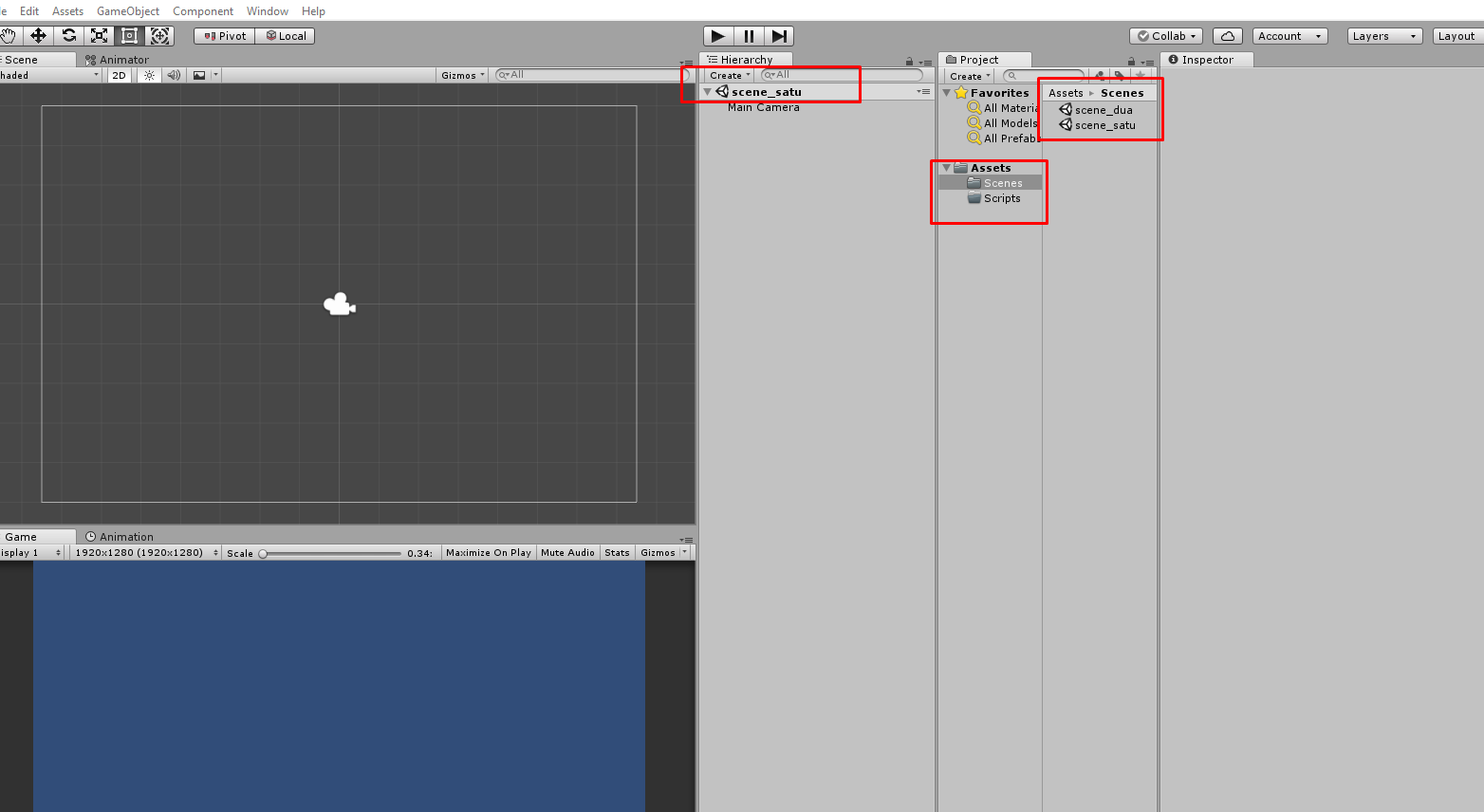1484x812 pixels.
Task: Select the Scale tool
Action: (100, 35)
